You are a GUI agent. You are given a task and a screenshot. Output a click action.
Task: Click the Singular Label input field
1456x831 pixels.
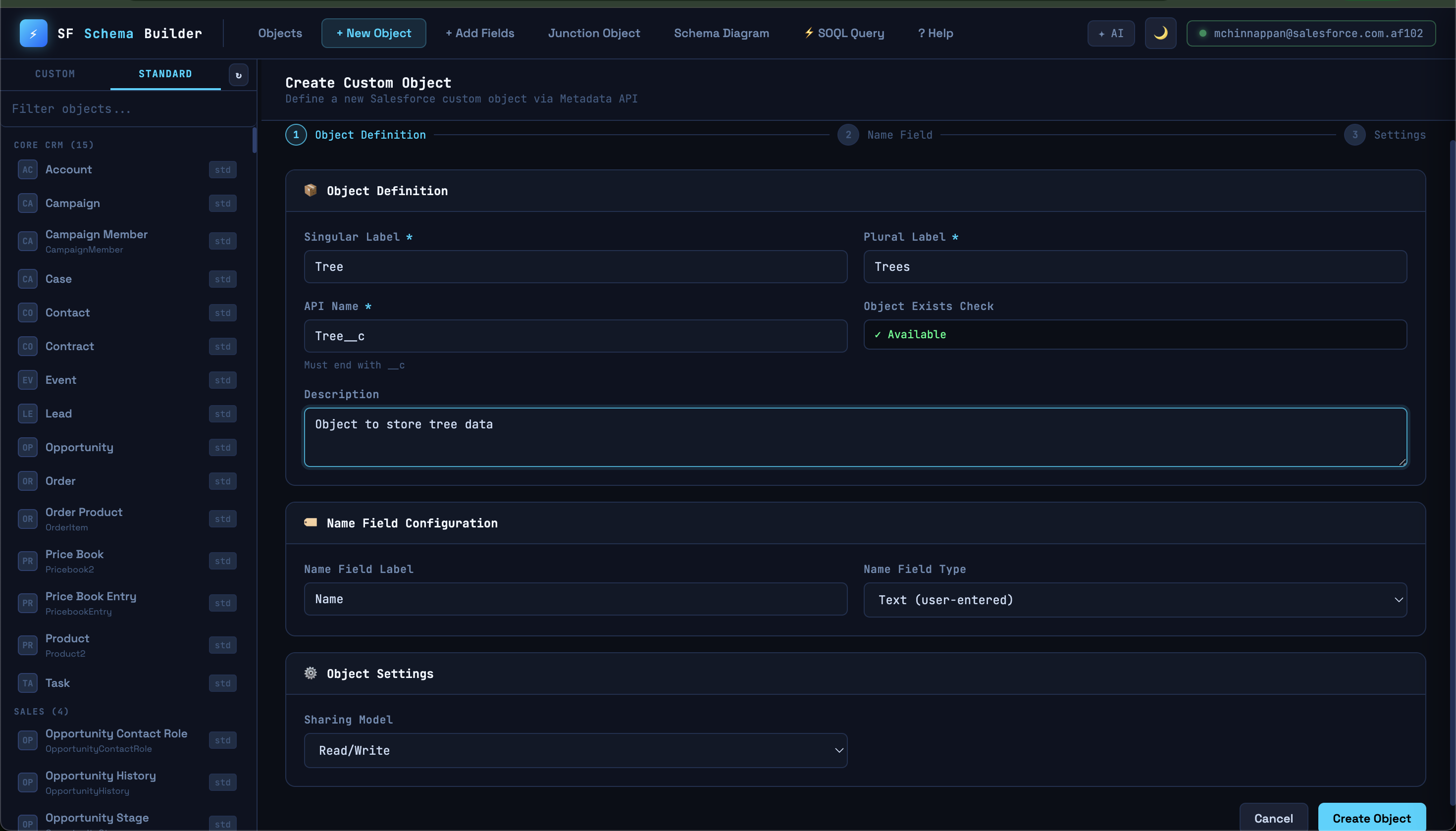coord(575,266)
